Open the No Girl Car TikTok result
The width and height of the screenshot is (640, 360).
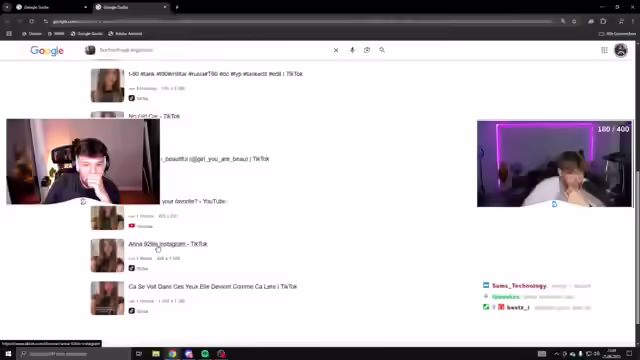coord(154,116)
